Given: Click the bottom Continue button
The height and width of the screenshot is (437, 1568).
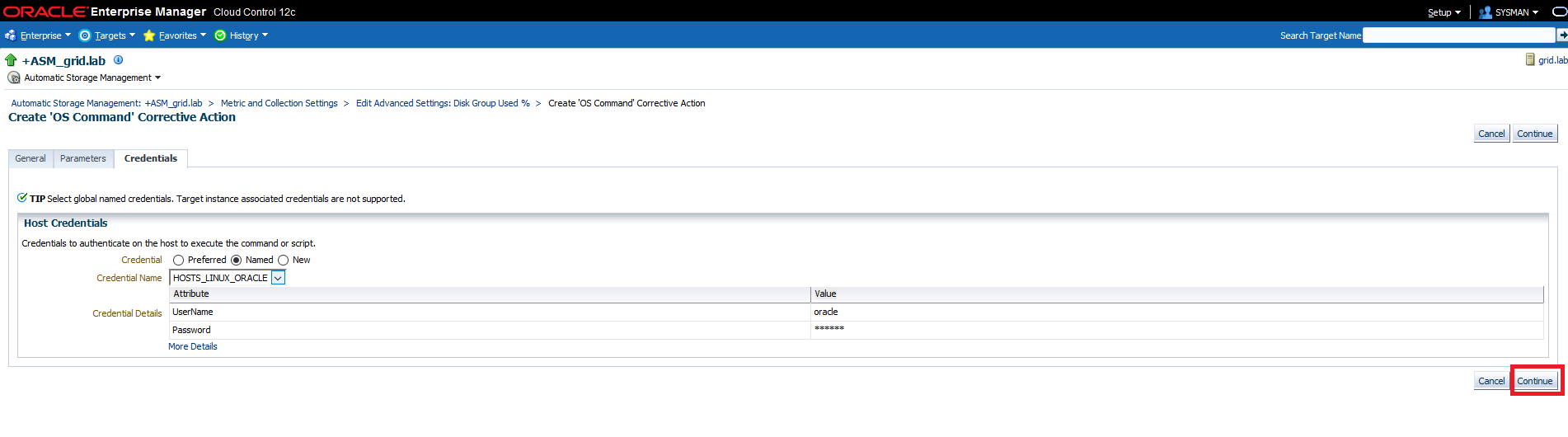Looking at the screenshot, I should (x=1535, y=381).
